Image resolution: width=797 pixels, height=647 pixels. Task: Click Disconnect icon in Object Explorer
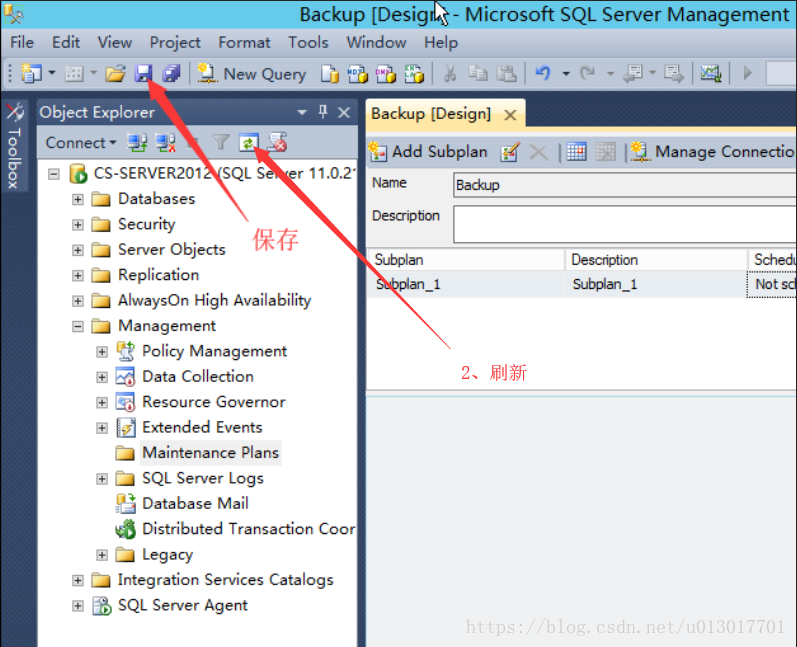pos(165,143)
